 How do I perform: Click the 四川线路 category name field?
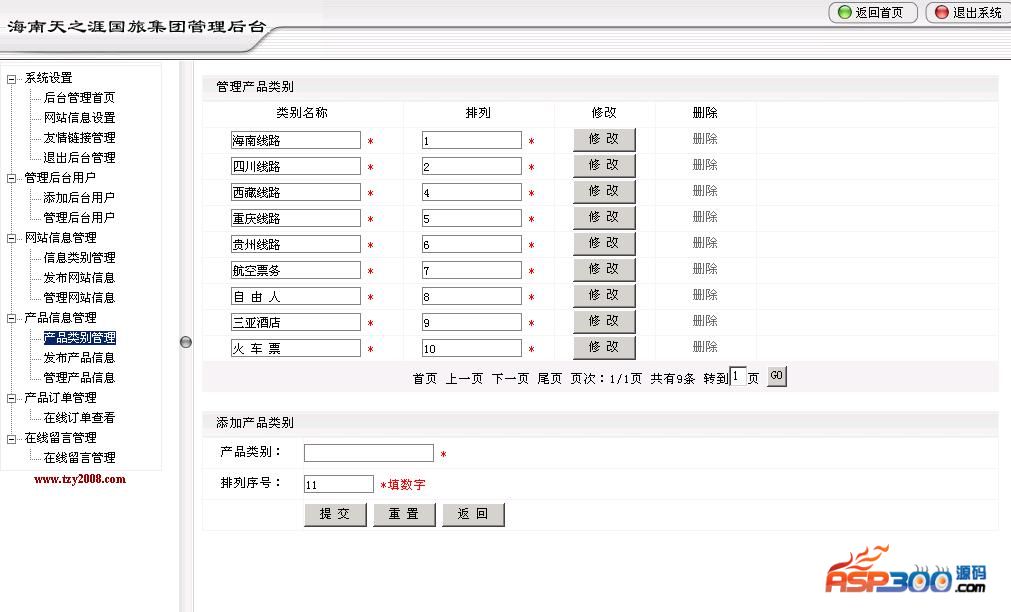click(x=296, y=166)
